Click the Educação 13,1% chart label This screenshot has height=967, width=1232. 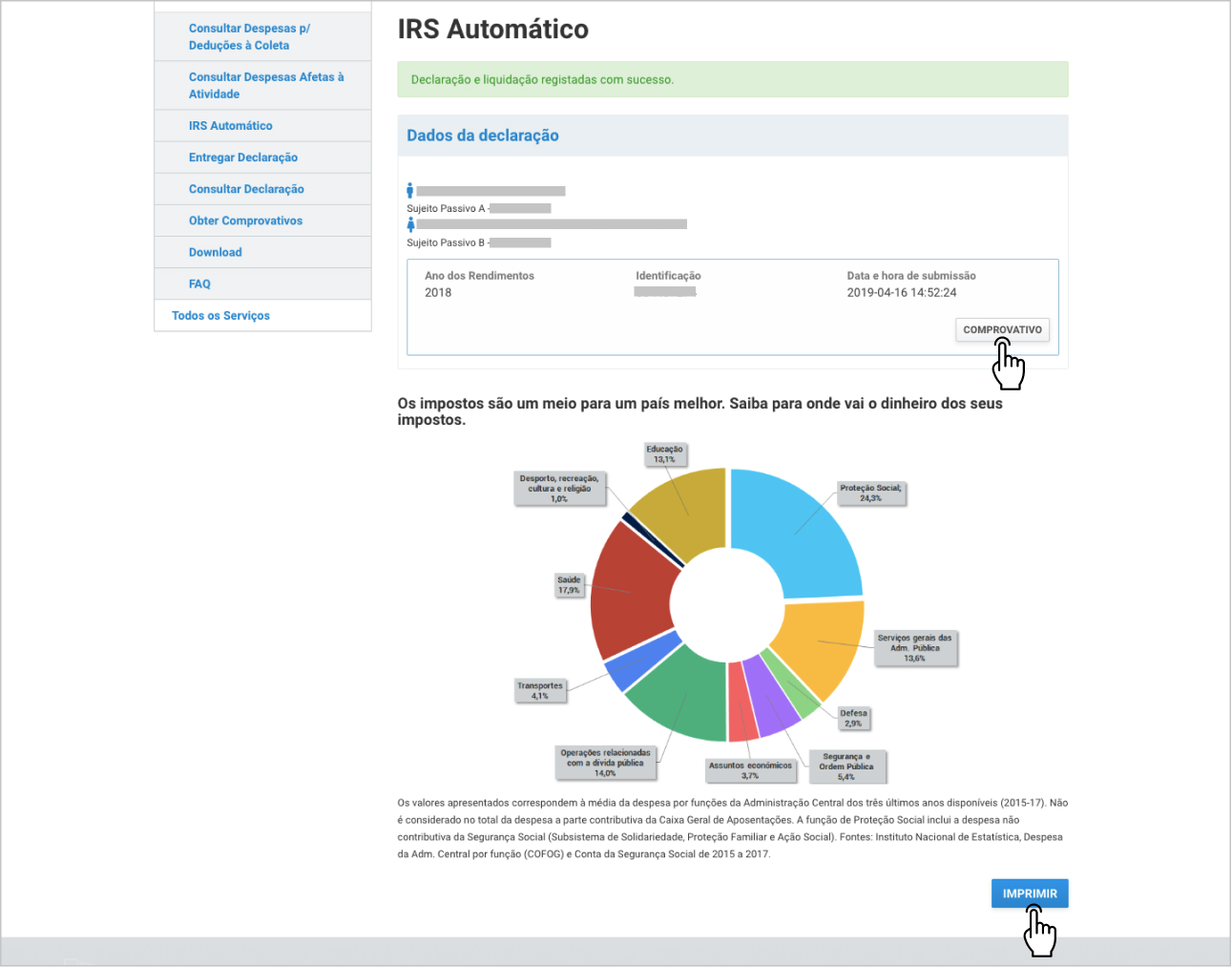pos(664,454)
